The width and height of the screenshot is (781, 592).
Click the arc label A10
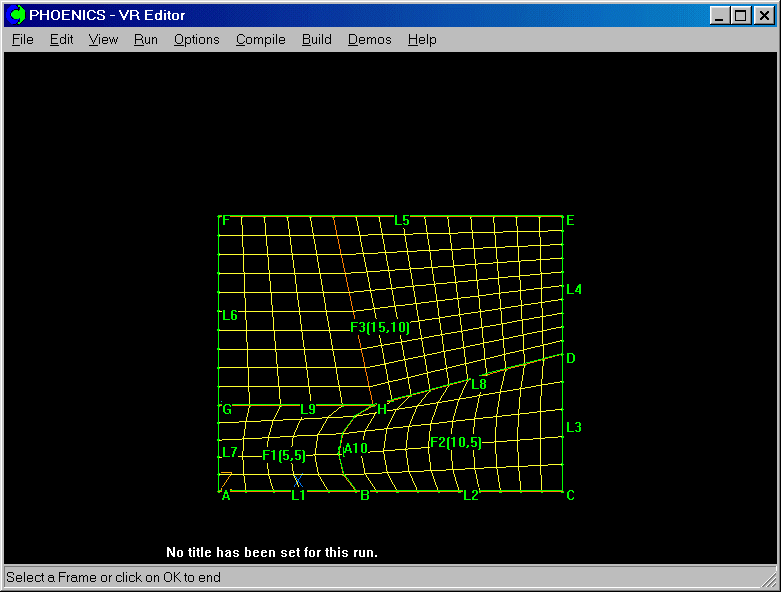pos(355,449)
